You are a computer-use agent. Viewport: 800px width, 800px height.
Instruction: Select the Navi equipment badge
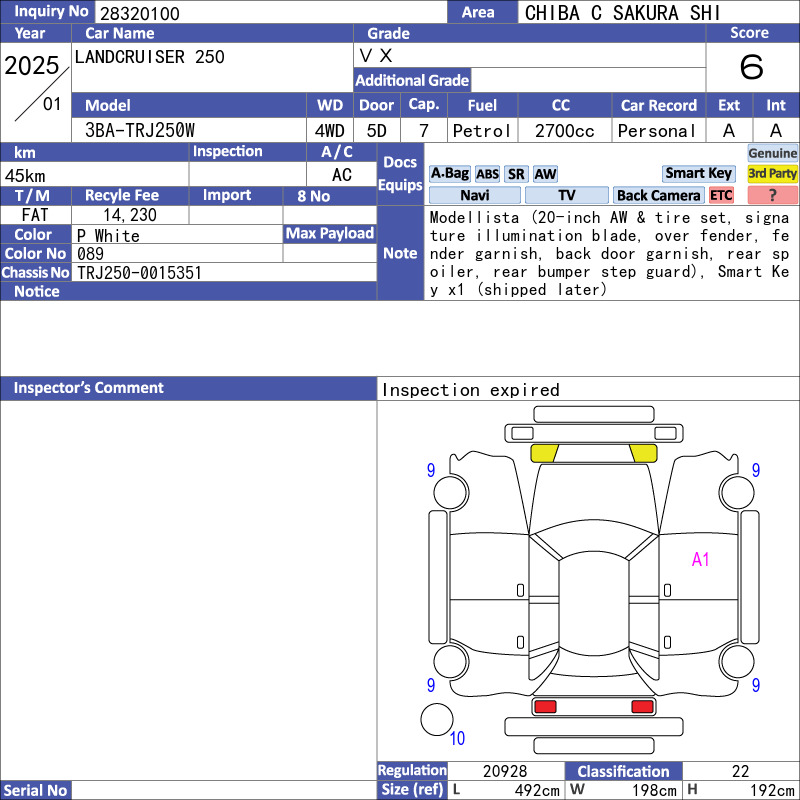coord(474,195)
